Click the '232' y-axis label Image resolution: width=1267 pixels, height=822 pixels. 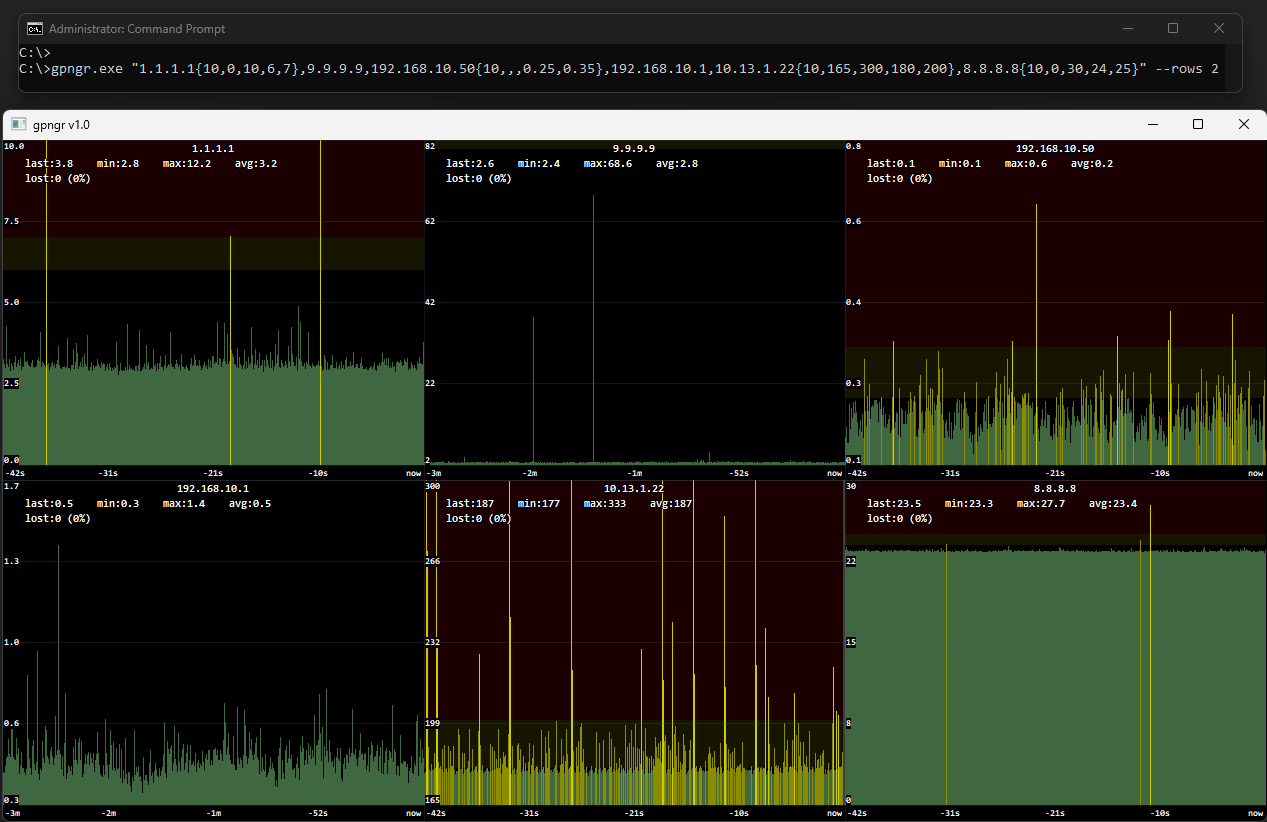[433, 641]
